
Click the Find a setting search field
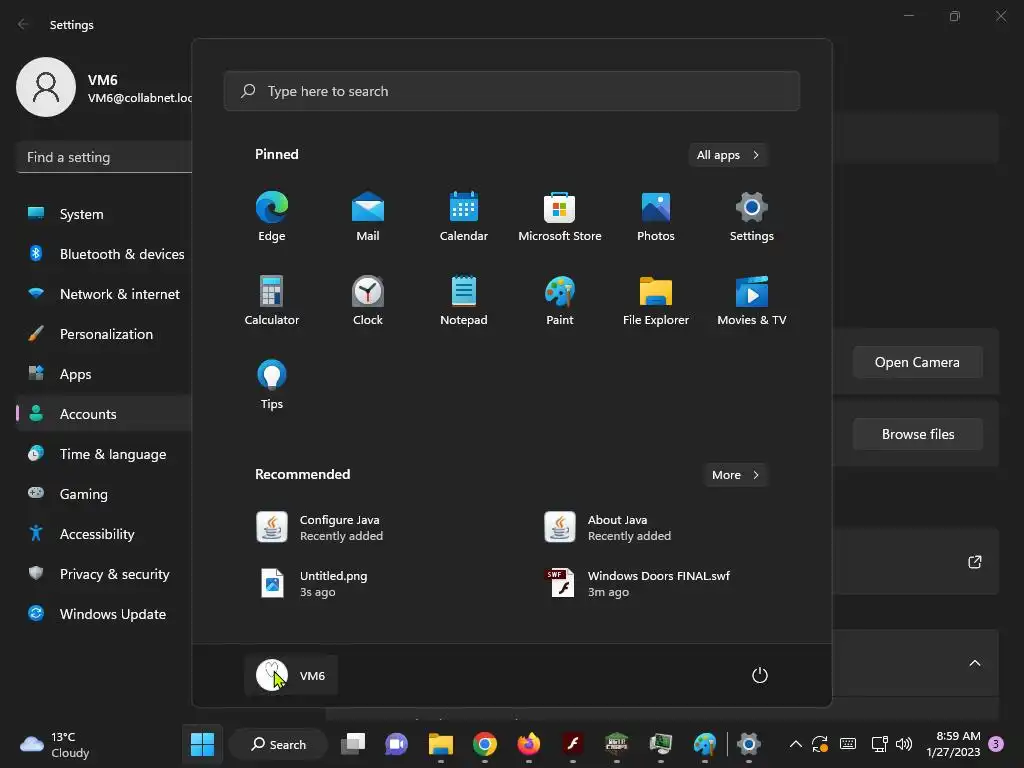(x=104, y=157)
